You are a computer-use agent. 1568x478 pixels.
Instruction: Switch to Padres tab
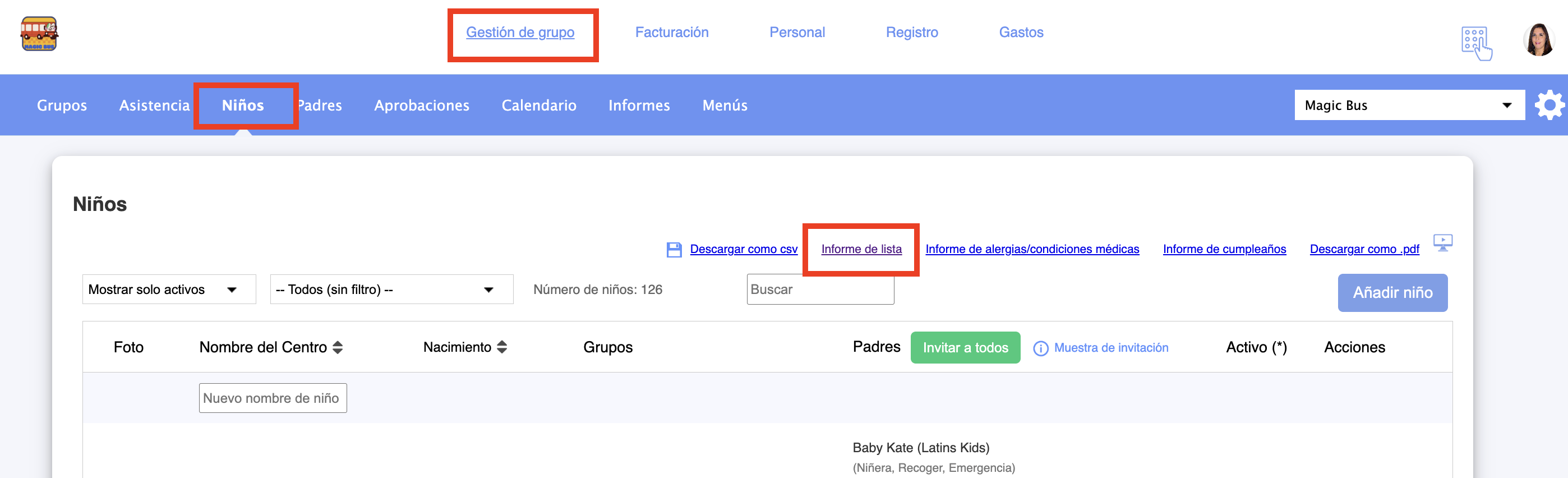pyautogui.click(x=320, y=105)
